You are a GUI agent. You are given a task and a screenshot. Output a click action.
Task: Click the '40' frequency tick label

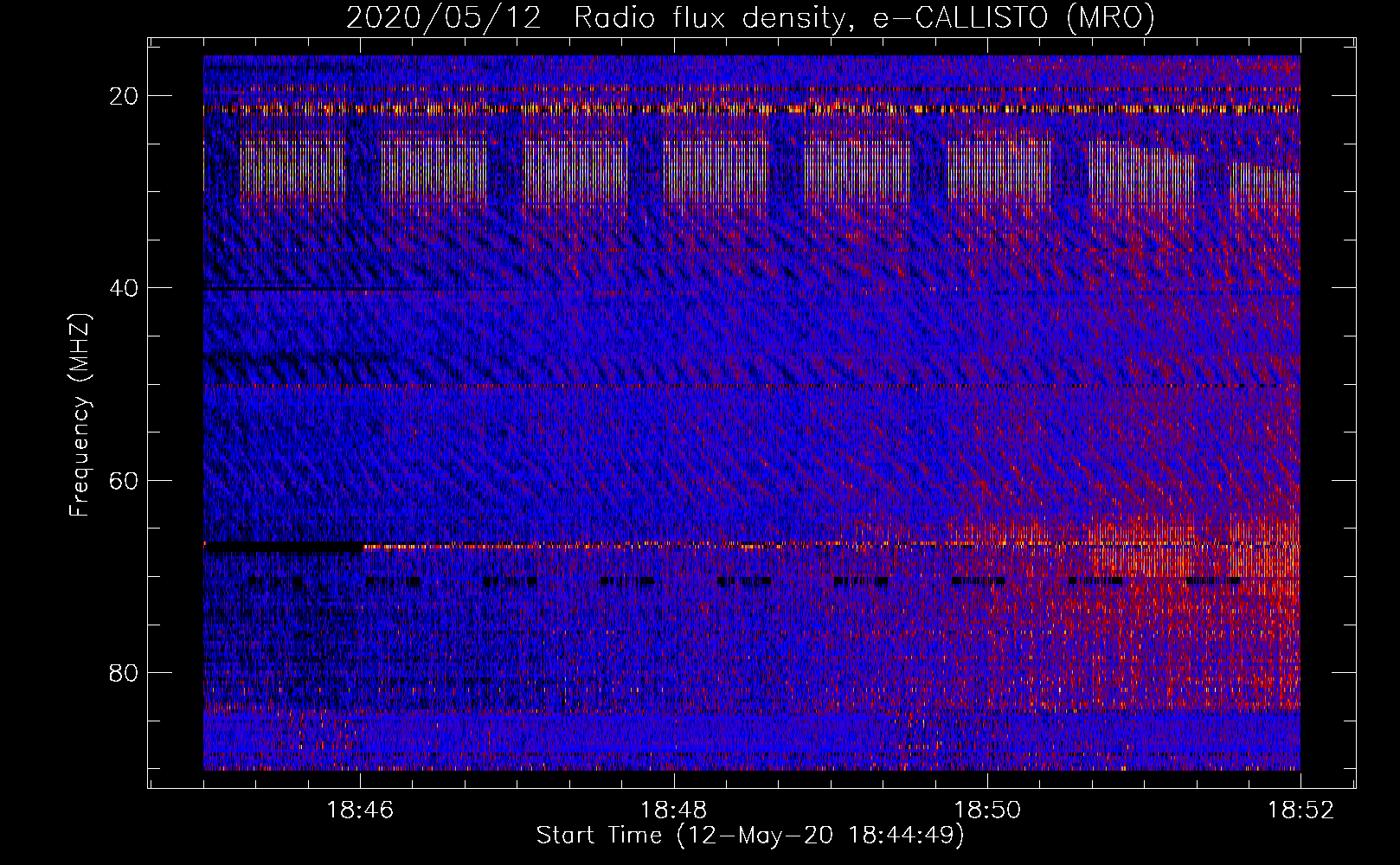pos(125,288)
